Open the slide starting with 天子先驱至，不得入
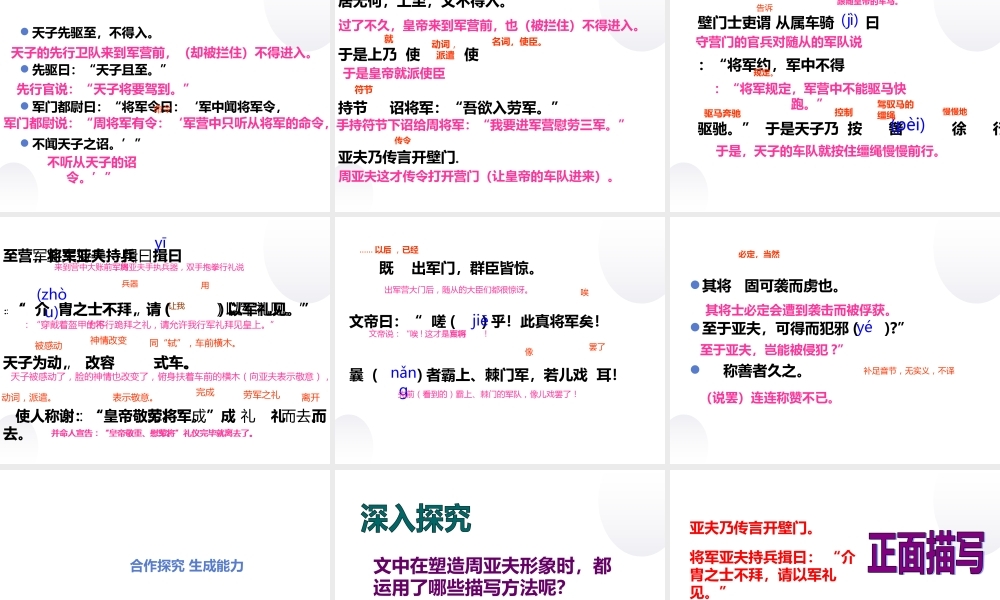 (165, 105)
